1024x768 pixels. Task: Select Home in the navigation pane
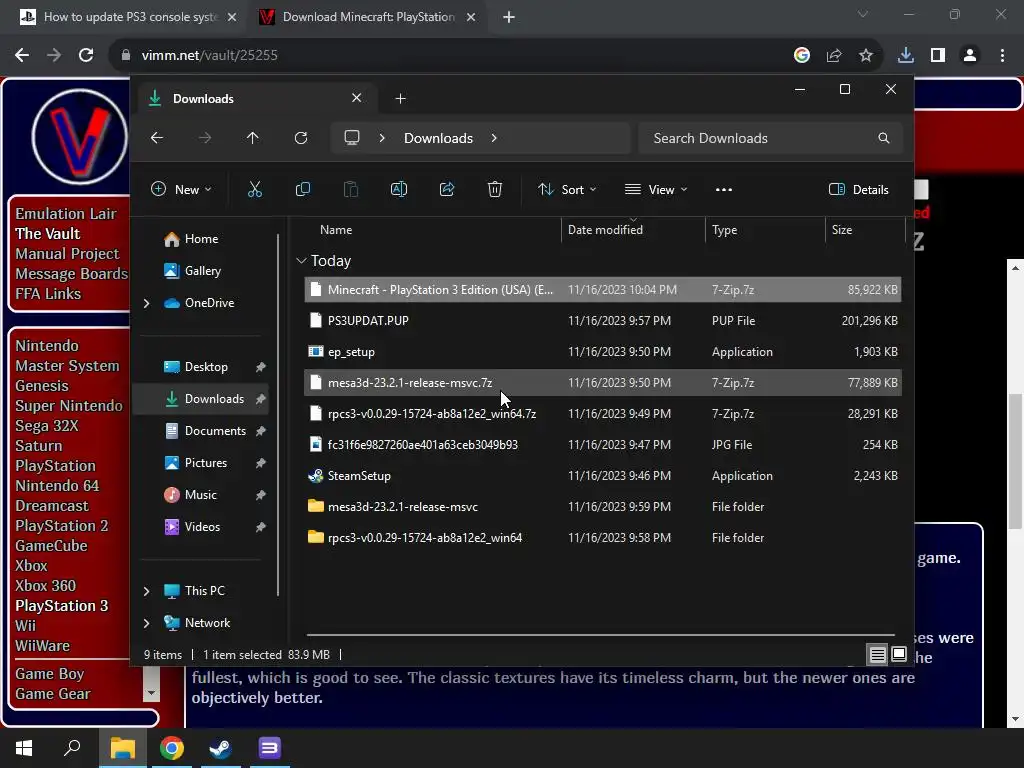pos(201,239)
